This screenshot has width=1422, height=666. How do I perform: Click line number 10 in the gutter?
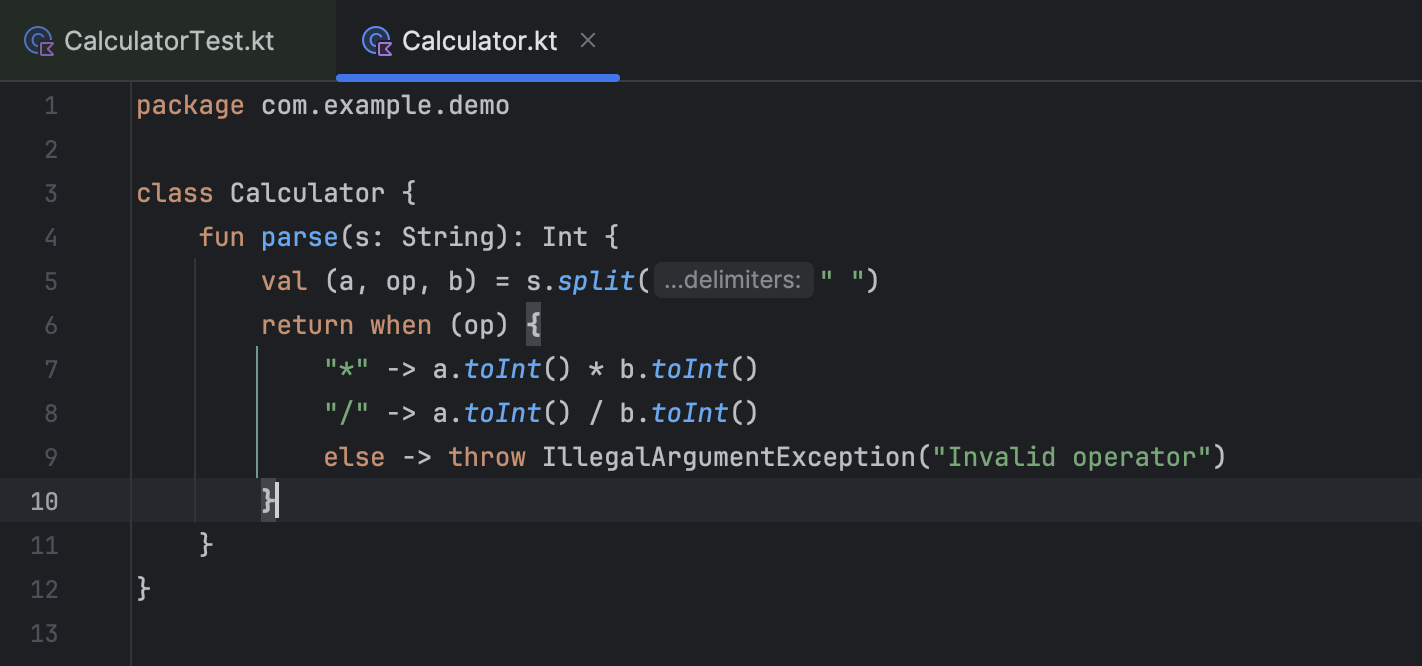tap(44, 501)
